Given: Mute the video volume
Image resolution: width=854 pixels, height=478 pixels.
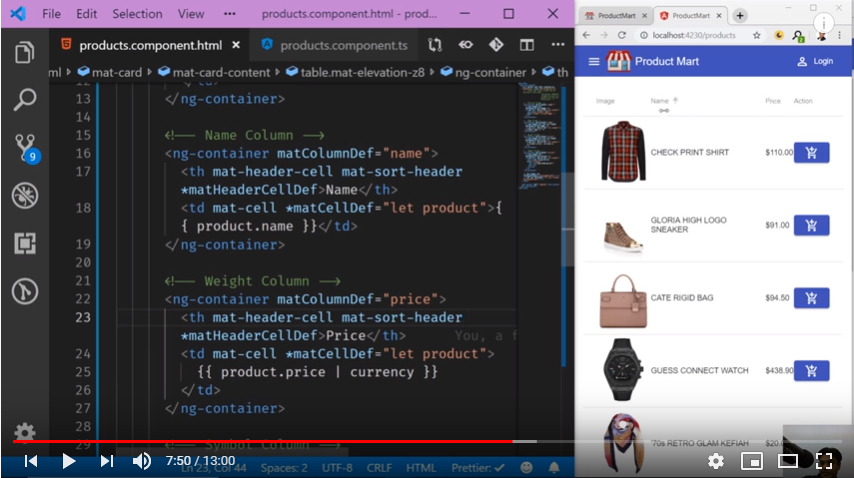Looking at the screenshot, I should (x=142, y=461).
